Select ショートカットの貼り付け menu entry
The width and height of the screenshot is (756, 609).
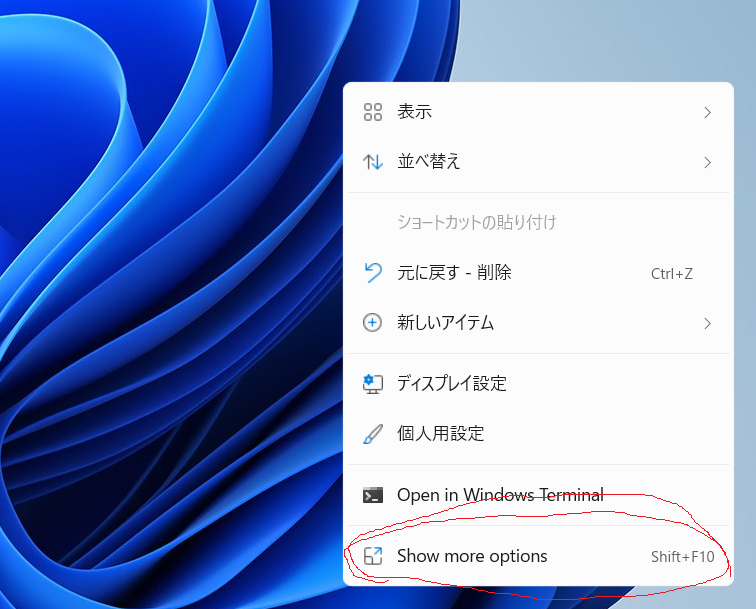tap(539, 222)
